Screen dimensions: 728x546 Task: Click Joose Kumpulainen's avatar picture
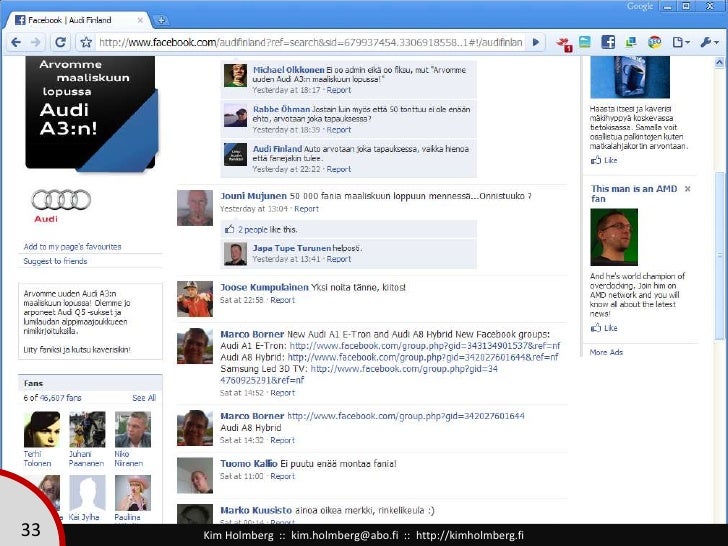[195, 299]
